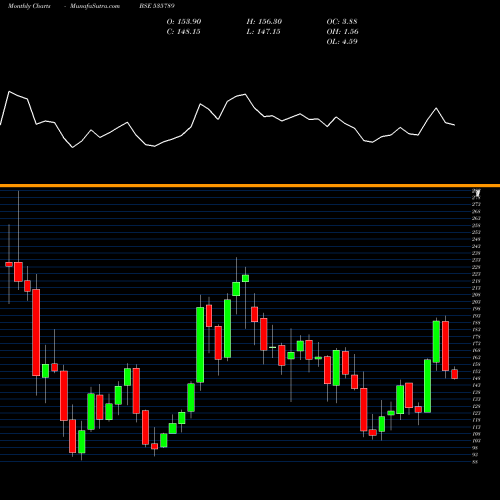This screenshot has width=500, height=500.
Task: Click the "OH: 1.56" value
Action: tap(342, 32)
